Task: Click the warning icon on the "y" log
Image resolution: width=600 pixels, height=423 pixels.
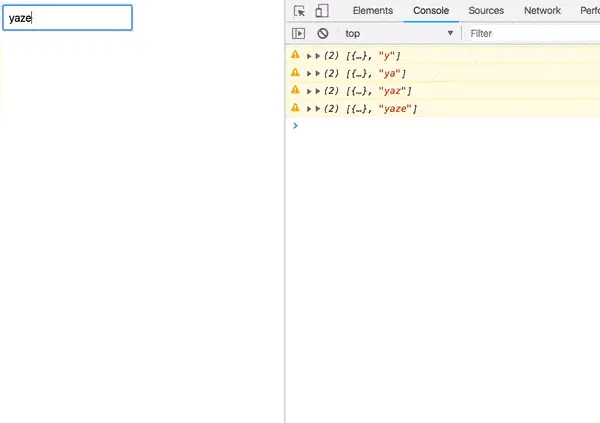Action: point(295,55)
